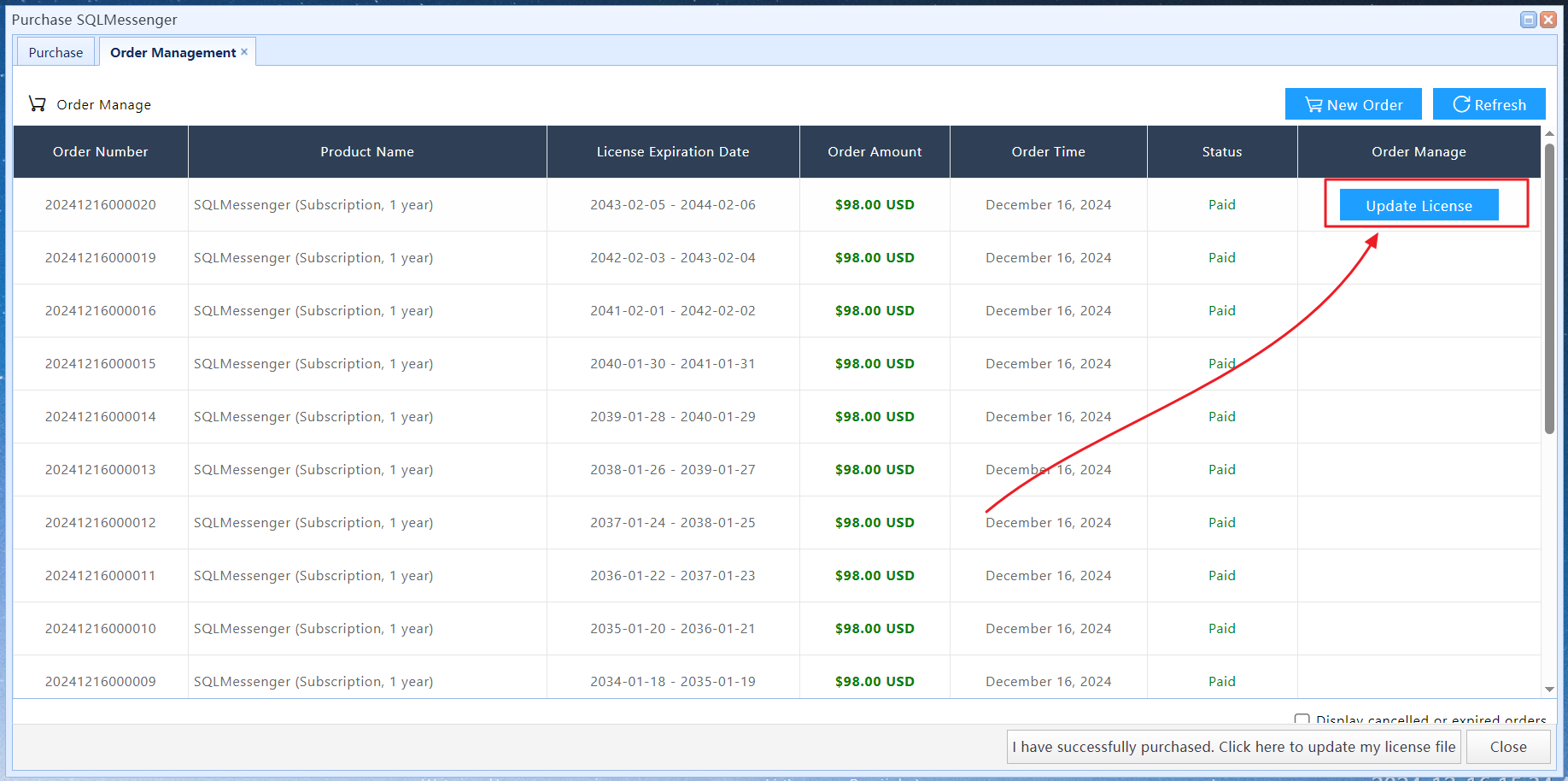Image resolution: width=1568 pixels, height=781 pixels.
Task: Select the Order Management tab
Action: pos(173,52)
